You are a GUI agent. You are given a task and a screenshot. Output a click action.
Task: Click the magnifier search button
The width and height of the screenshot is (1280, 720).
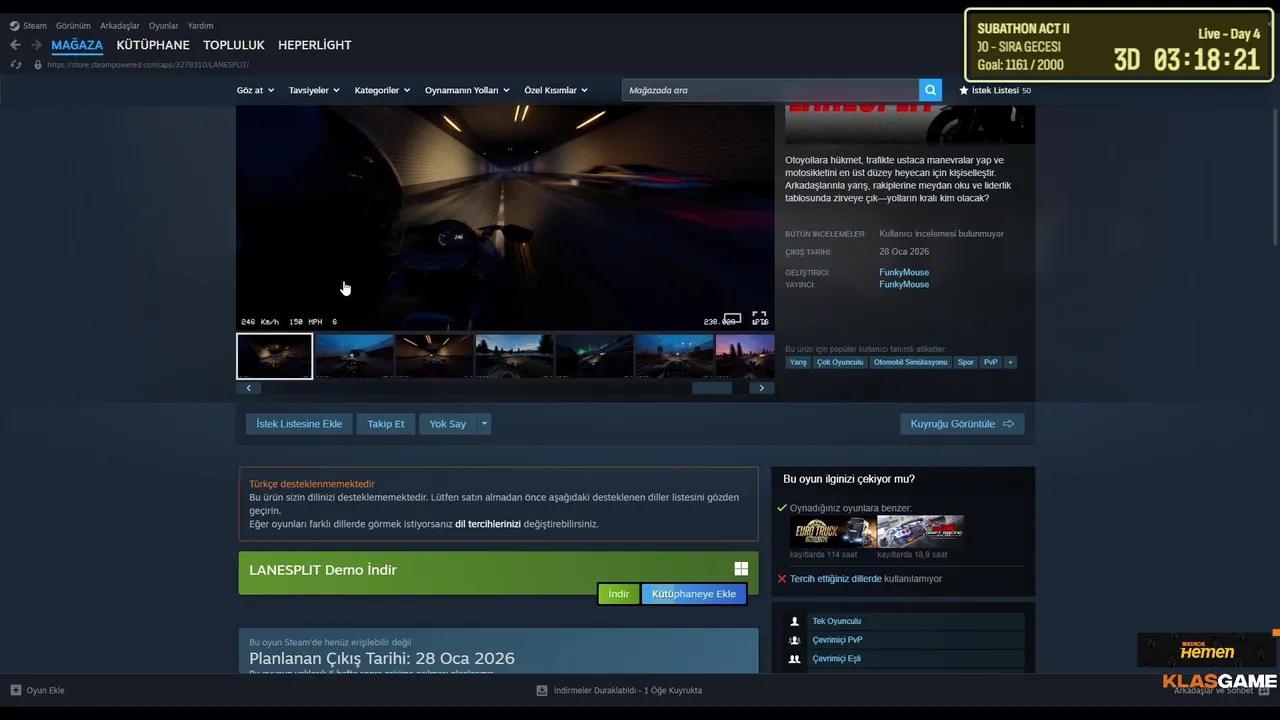[x=931, y=90]
